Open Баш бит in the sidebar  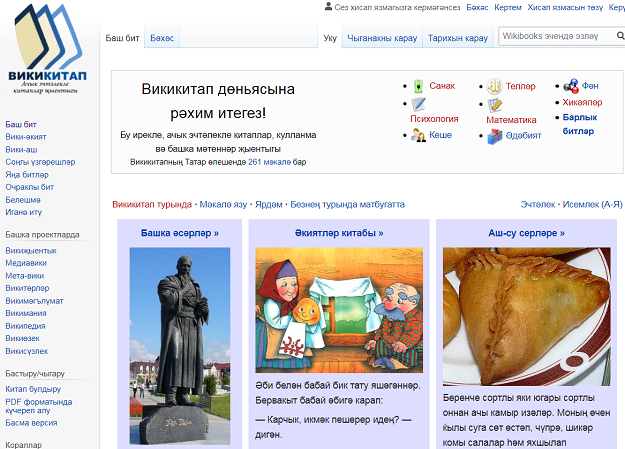(21, 124)
